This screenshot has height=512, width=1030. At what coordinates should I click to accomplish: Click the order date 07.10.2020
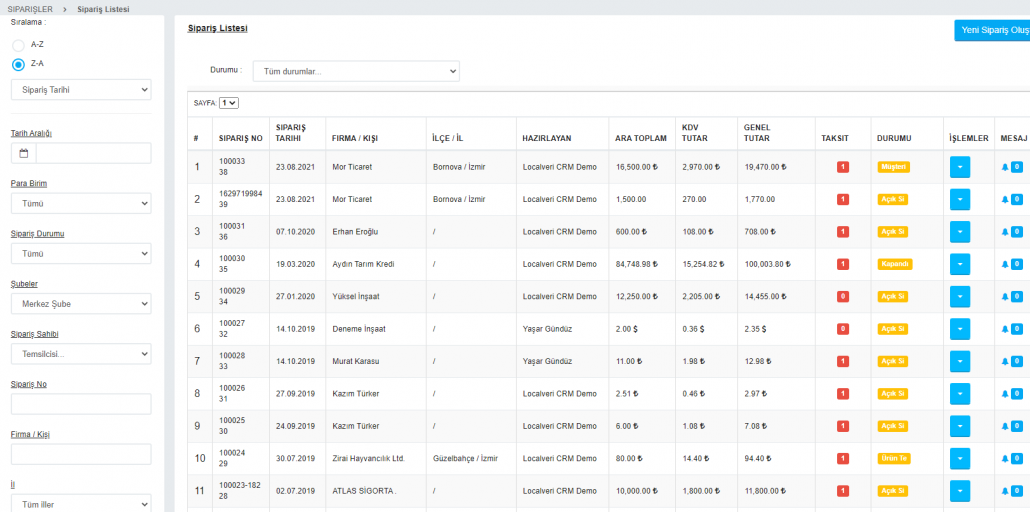point(296,231)
